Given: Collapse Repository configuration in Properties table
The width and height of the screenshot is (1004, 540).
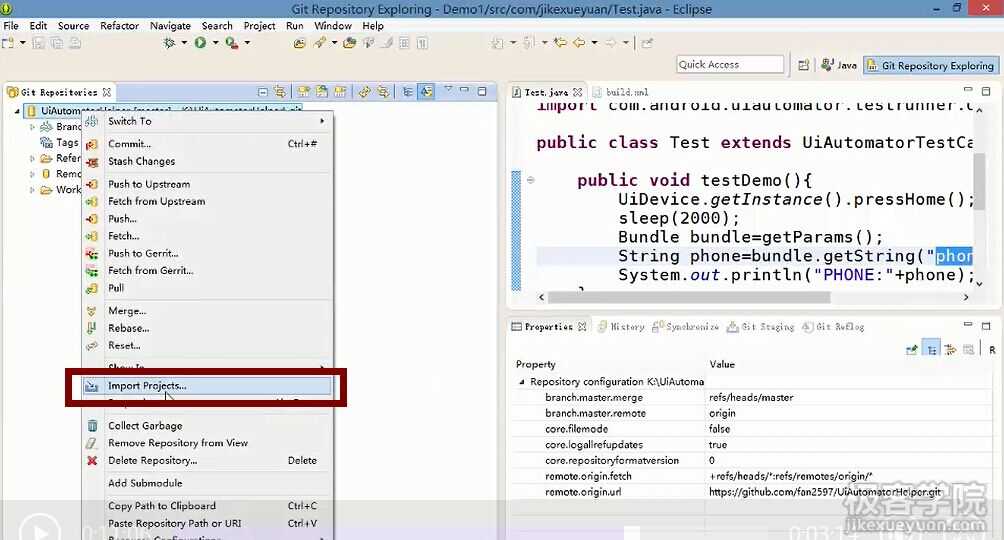Looking at the screenshot, I should (522, 382).
